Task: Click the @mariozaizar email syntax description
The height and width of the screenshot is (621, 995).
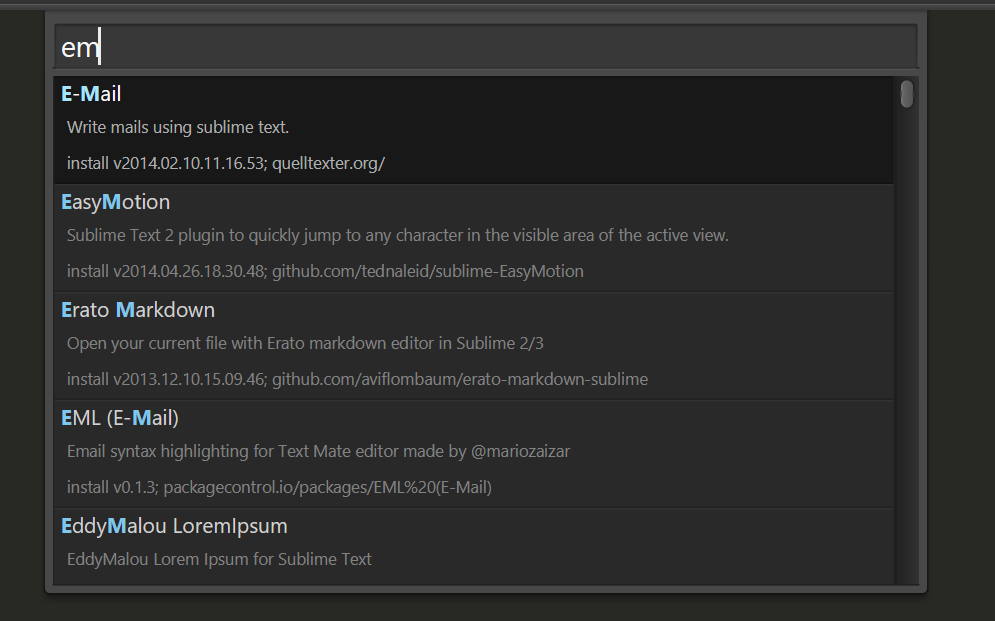Action: coord(319,452)
